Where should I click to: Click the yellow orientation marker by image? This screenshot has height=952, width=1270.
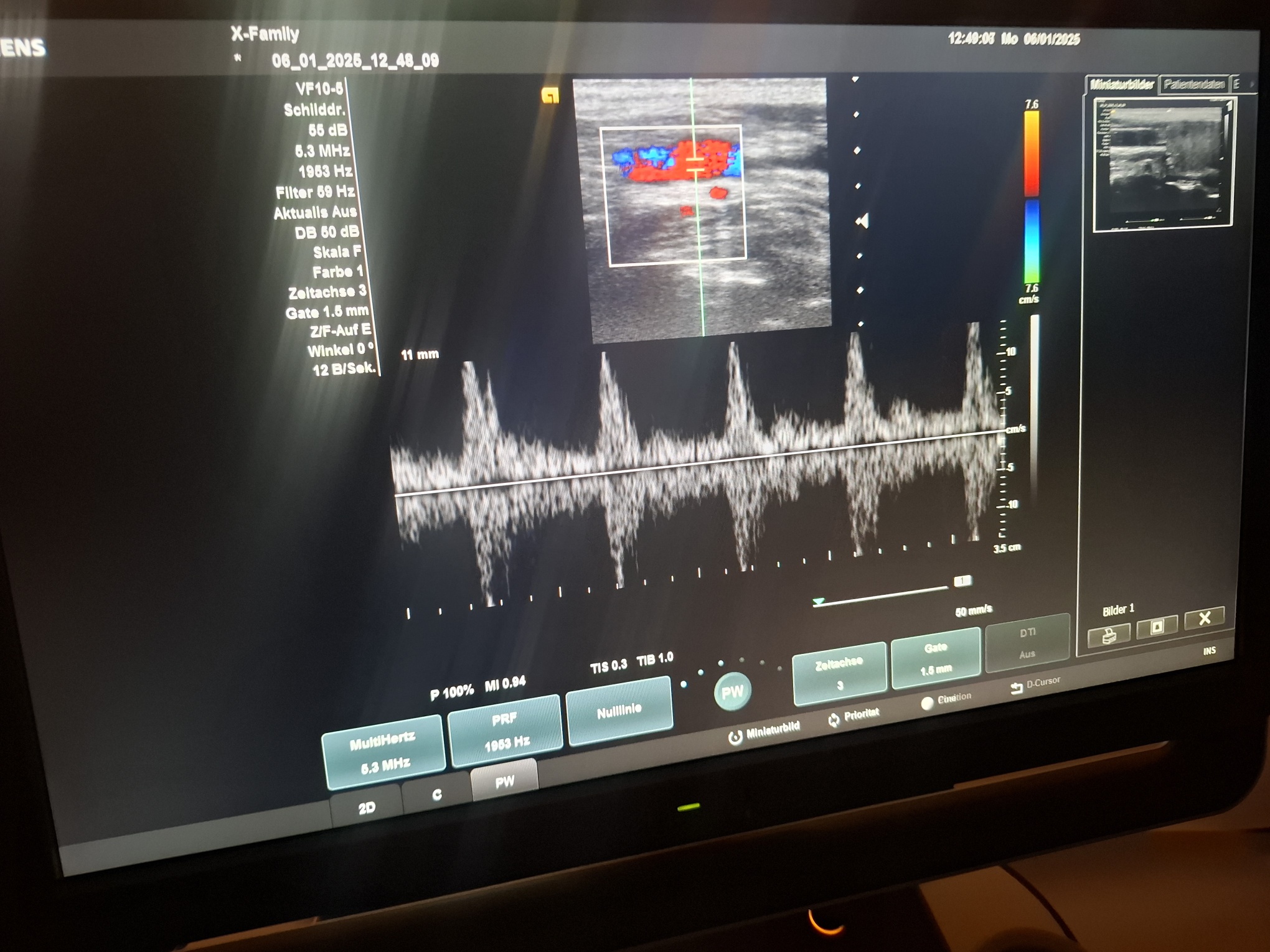550,96
